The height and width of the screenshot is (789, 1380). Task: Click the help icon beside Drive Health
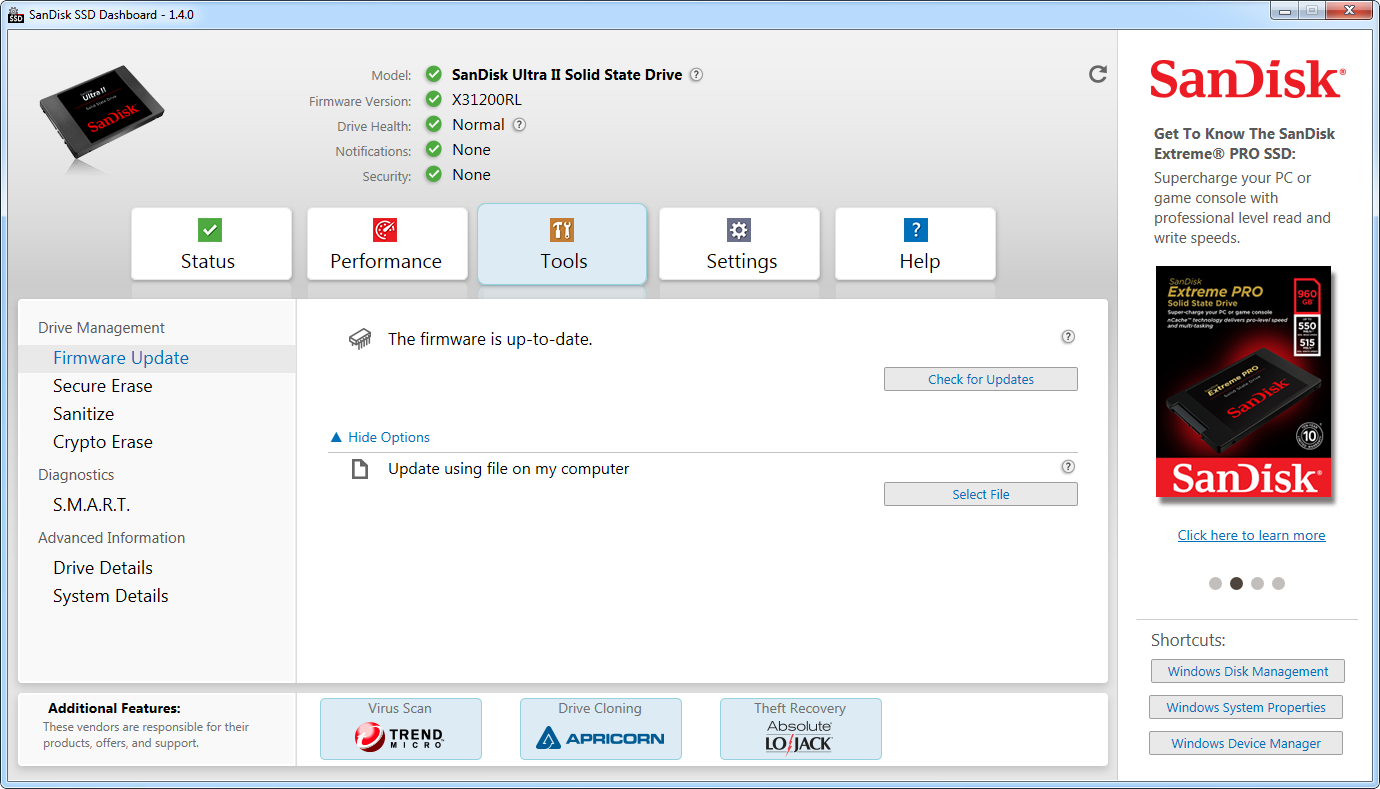pyautogui.click(x=519, y=125)
